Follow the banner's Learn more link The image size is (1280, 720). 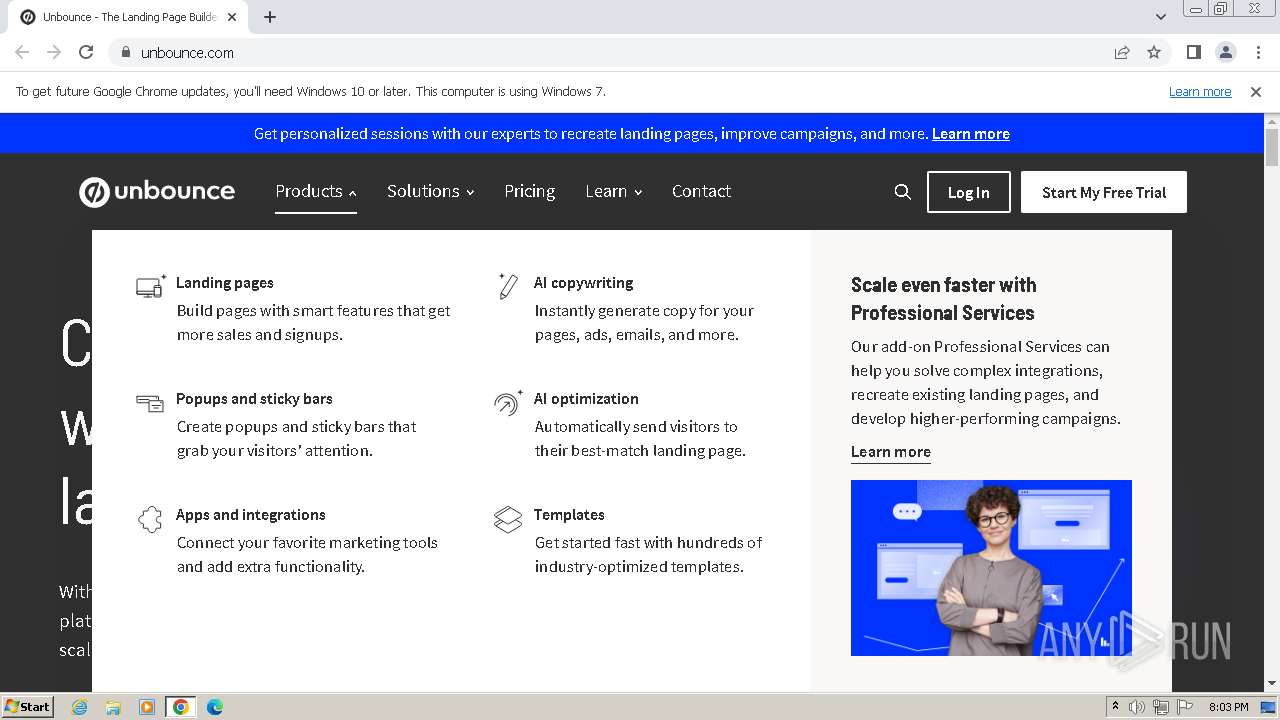pyautogui.click(x=971, y=134)
